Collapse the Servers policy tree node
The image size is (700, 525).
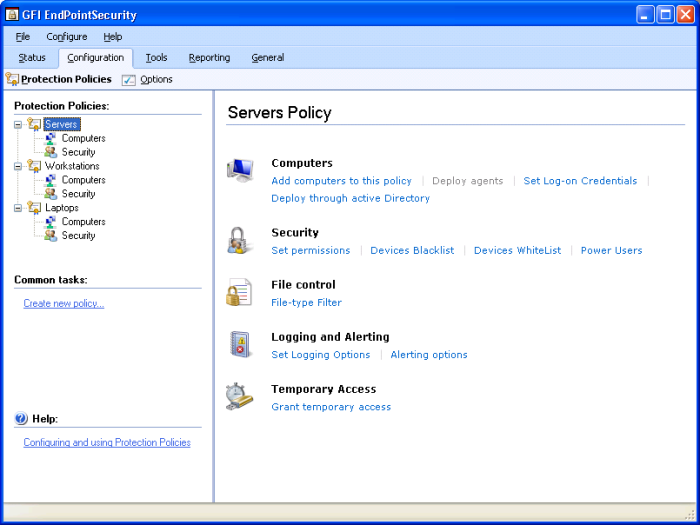click(x=18, y=125)
